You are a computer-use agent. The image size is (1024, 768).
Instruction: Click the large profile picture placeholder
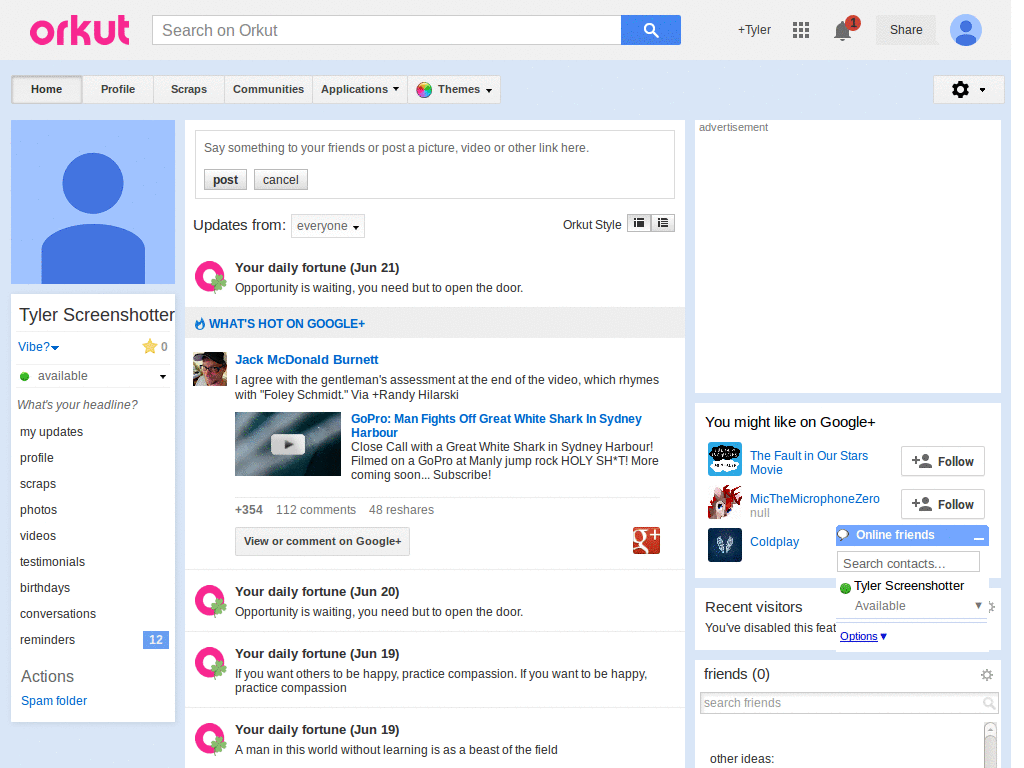93,202
